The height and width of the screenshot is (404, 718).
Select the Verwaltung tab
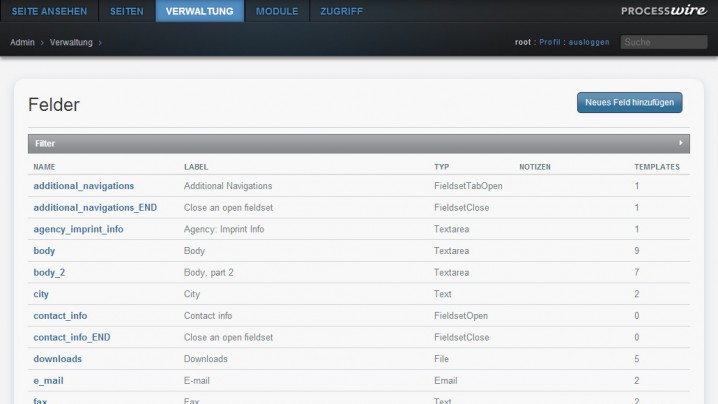[200, 11]
